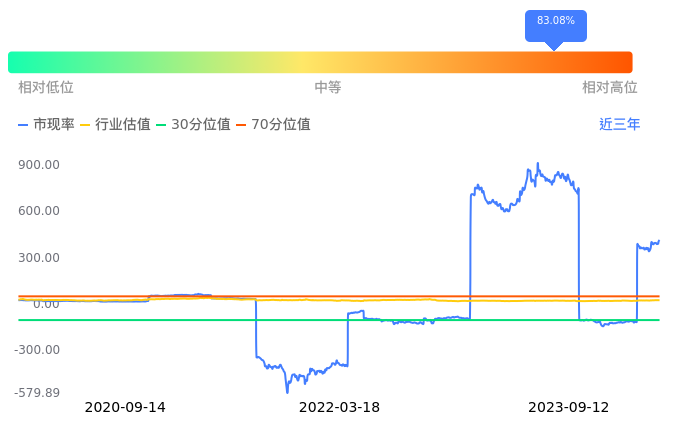Click the blue line's highest peak

pyautogui.click(x=537, y=163)
